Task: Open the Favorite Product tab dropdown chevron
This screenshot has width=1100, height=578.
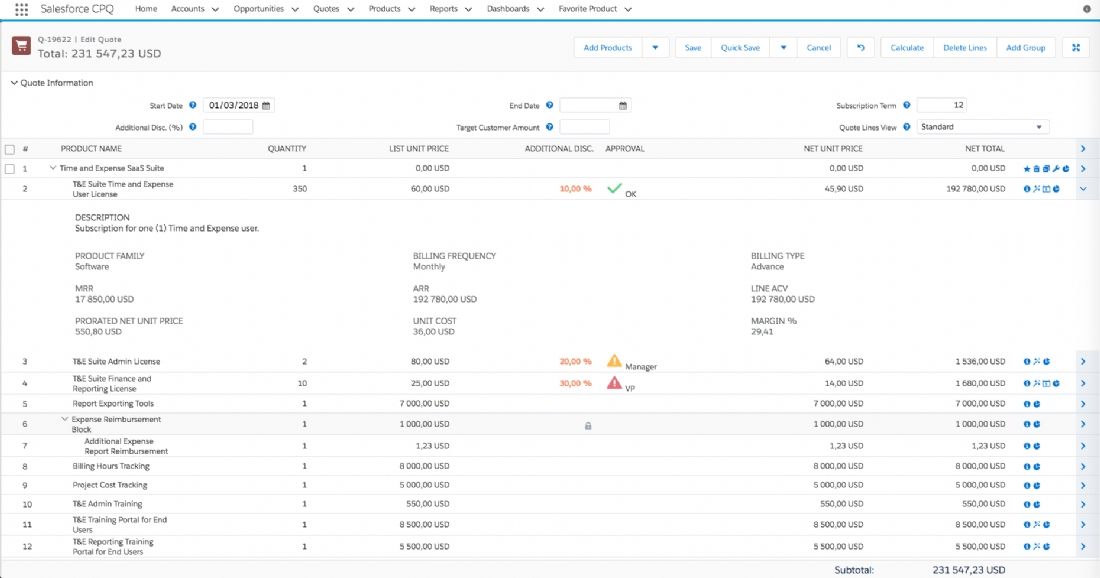Action: tap(628, 10)
